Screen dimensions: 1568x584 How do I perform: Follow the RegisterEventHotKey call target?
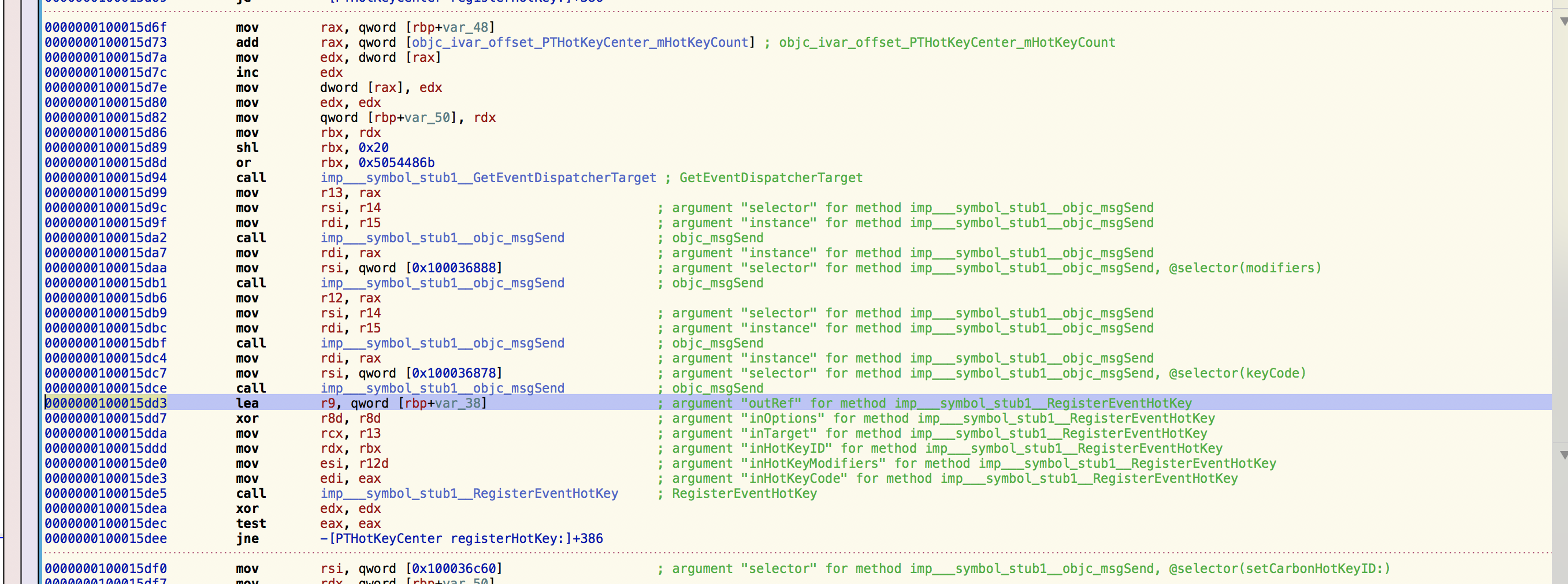click(469, 493)
